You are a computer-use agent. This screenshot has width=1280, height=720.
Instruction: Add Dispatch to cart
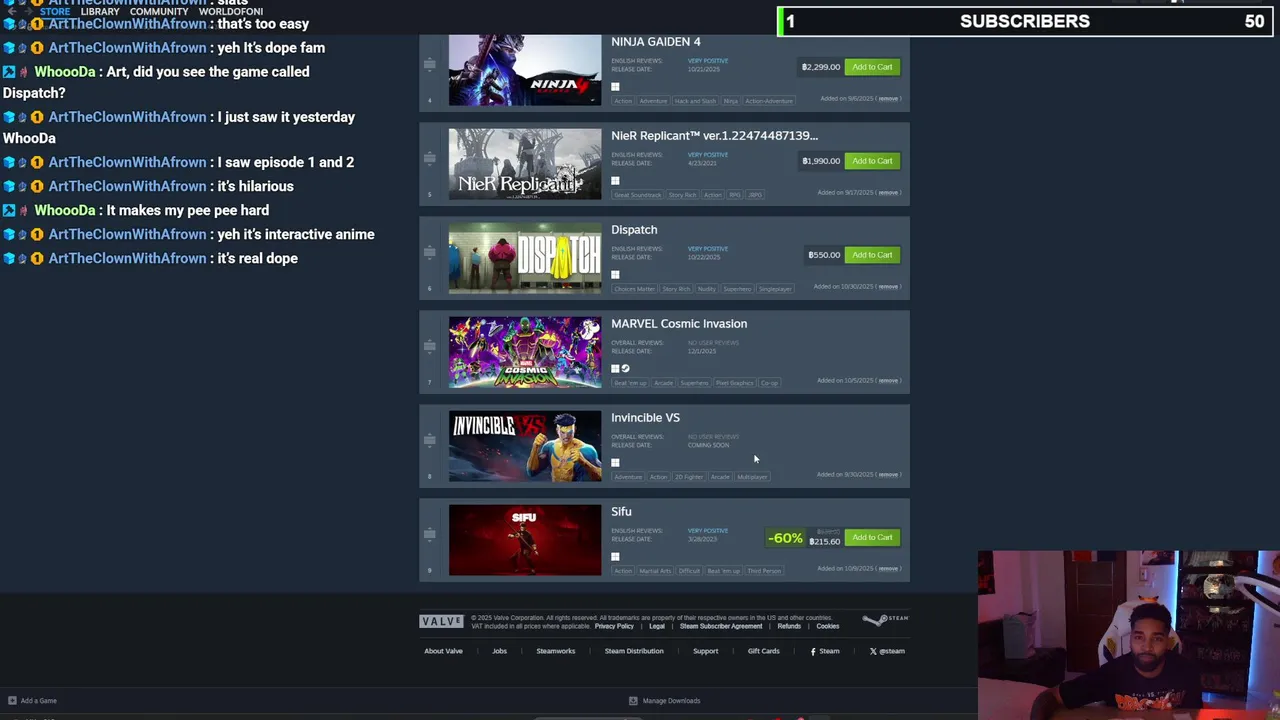tap(872, 255)
